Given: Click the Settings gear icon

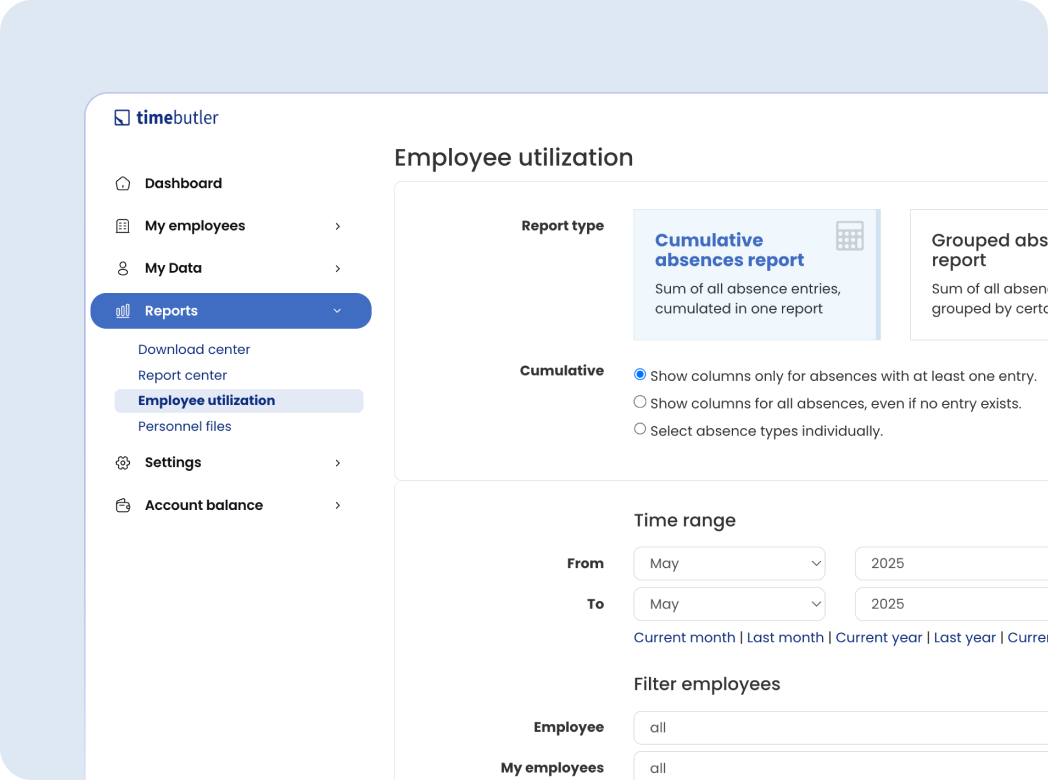Looking at the screenshot, I should coord(123,463).
